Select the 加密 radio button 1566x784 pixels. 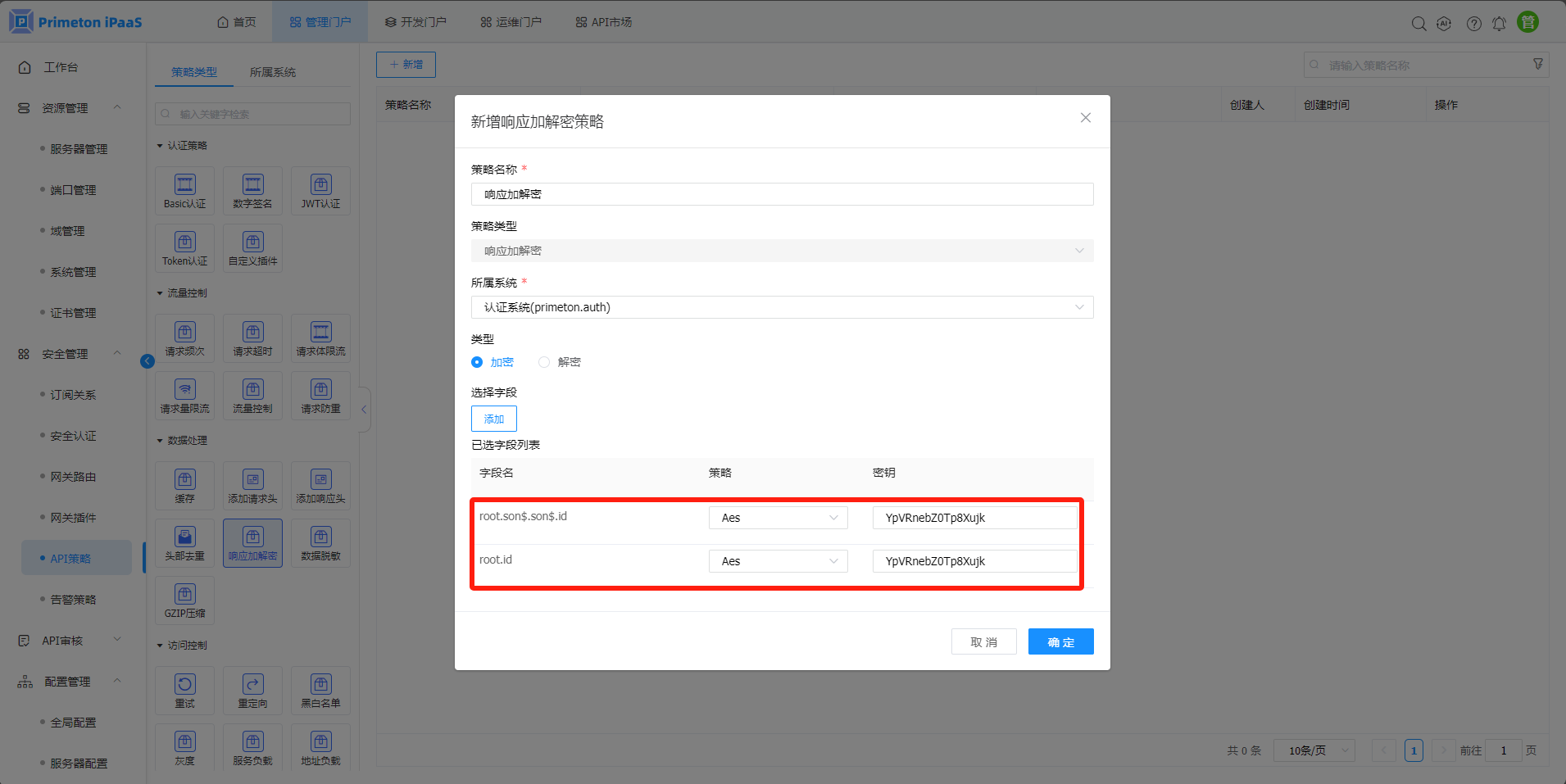tap(477, 362)
